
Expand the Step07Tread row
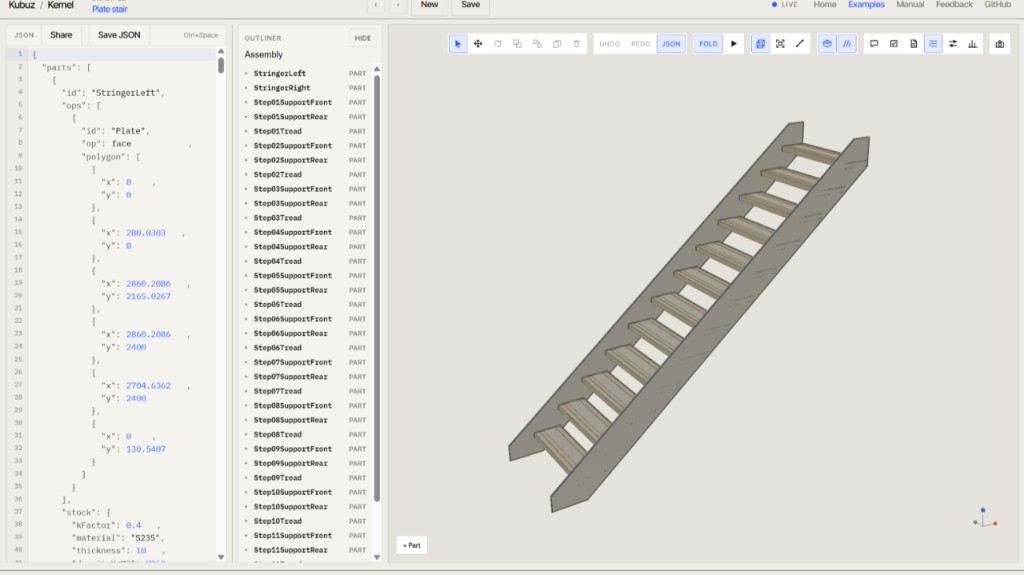(246, 391)
